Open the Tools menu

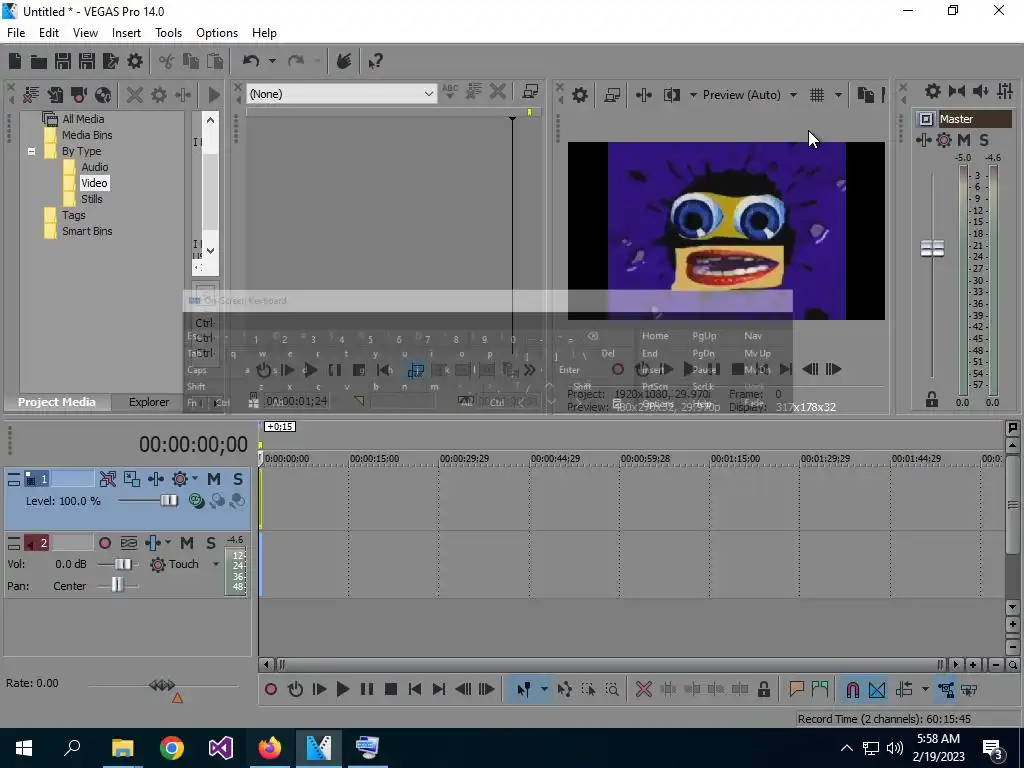tap(168, 33)
